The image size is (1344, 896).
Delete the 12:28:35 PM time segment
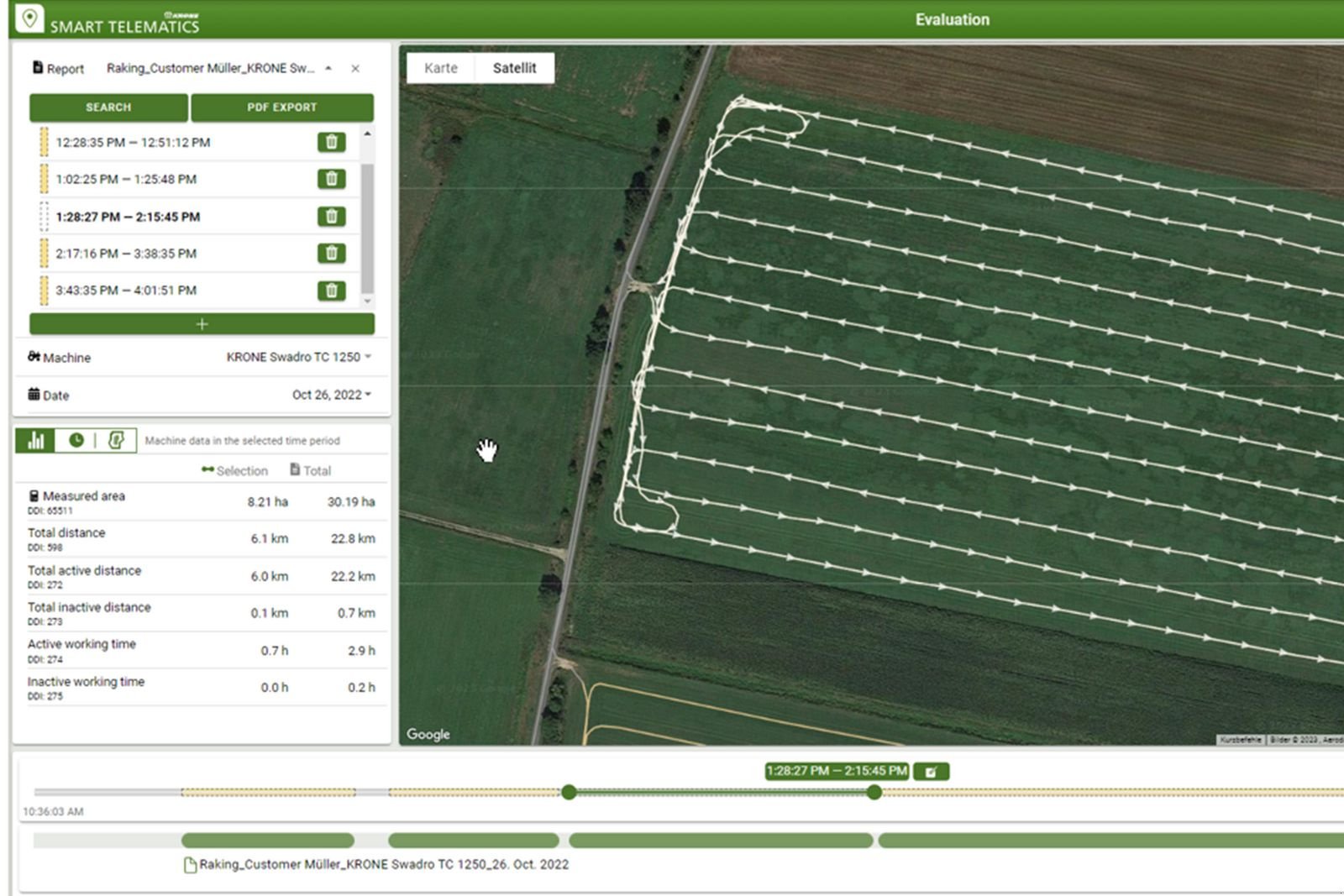click(x=331, y=142)
